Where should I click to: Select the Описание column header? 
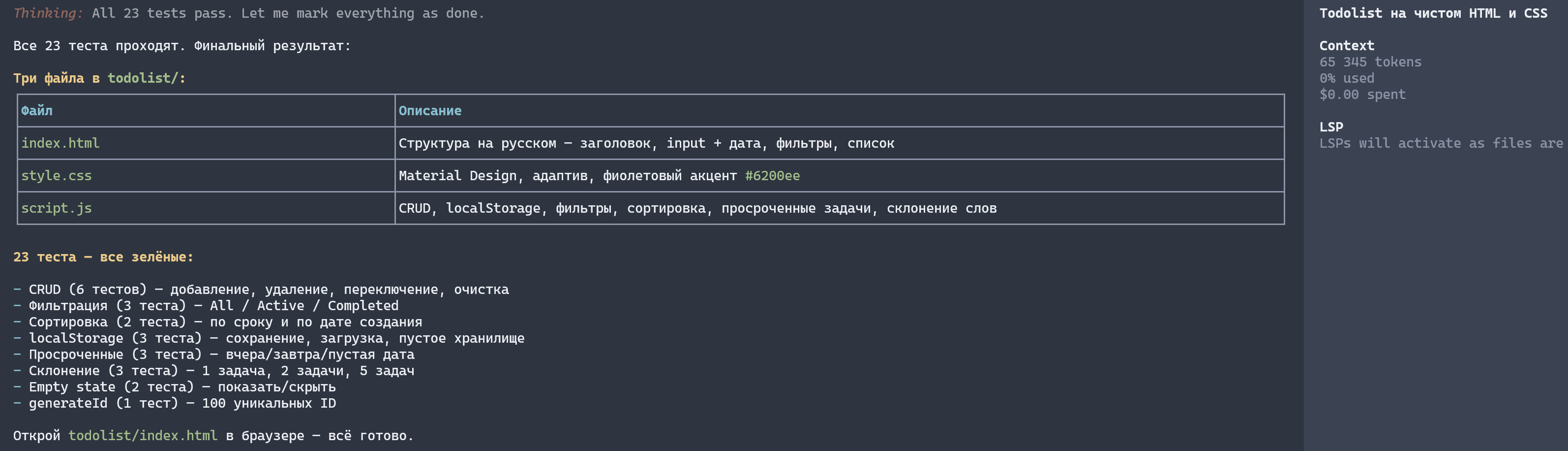click(x=430, y=110)
